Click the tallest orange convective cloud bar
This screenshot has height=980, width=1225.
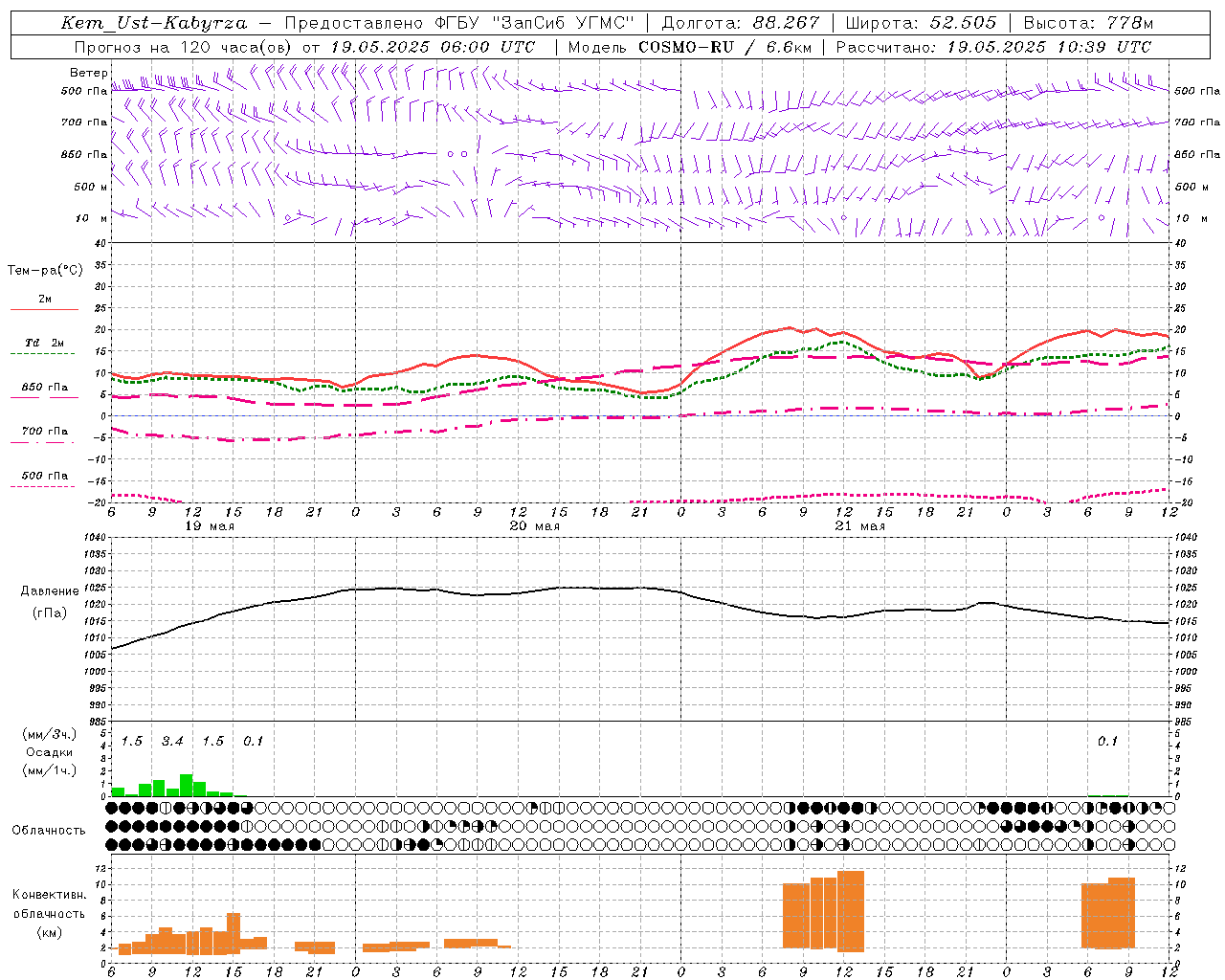point(851,911)
